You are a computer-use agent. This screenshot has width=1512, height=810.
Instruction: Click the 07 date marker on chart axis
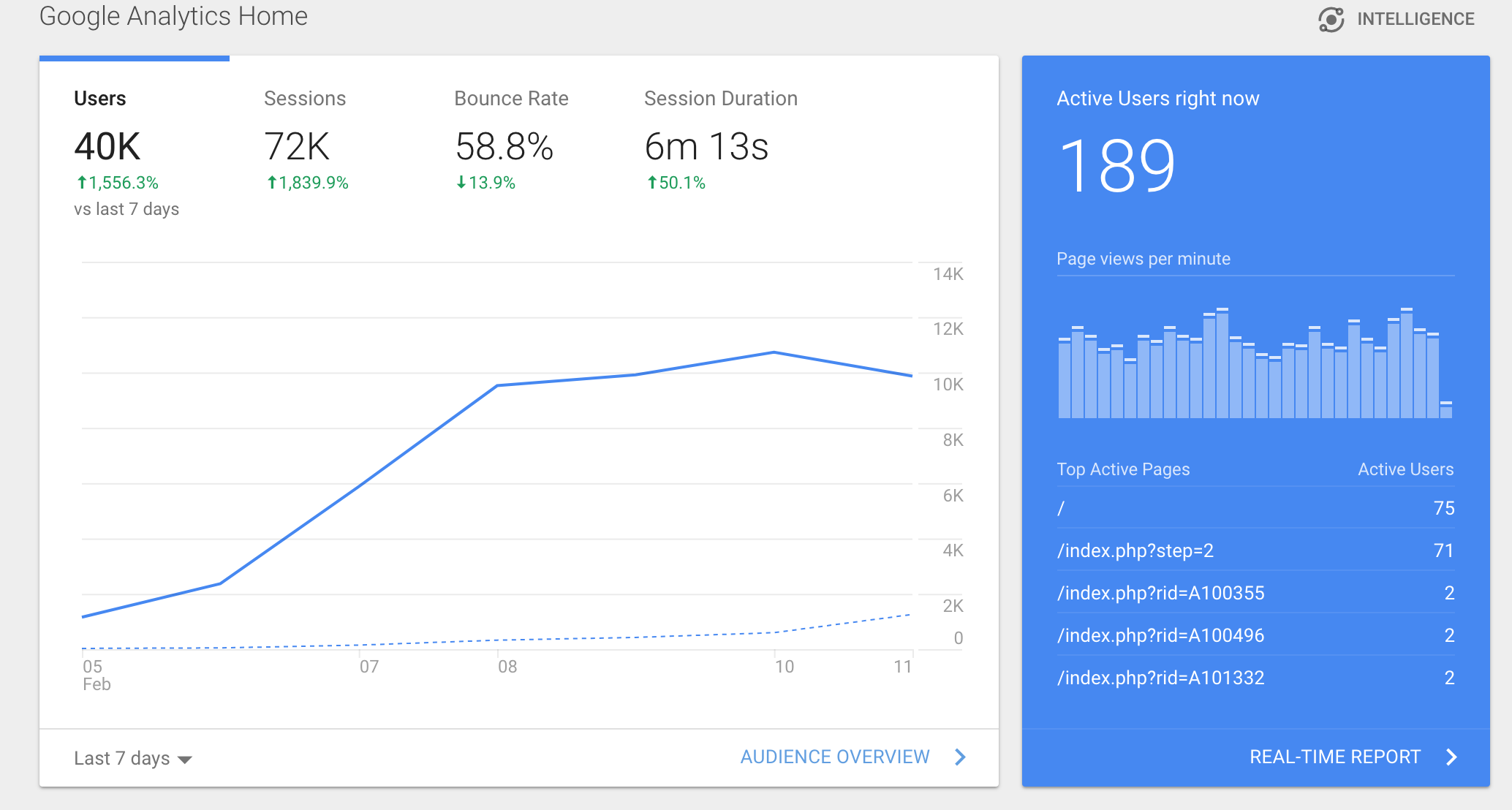369,667
